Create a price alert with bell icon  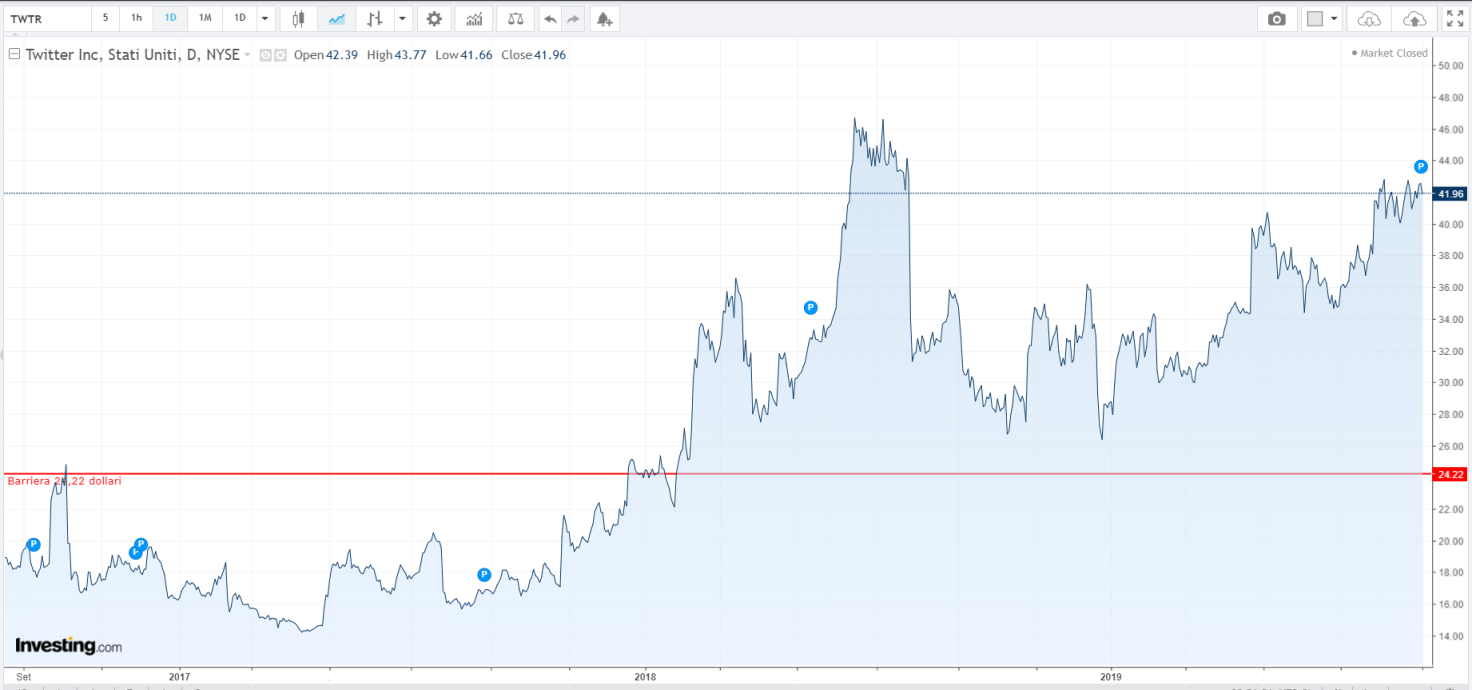click(x=604, y=18)
